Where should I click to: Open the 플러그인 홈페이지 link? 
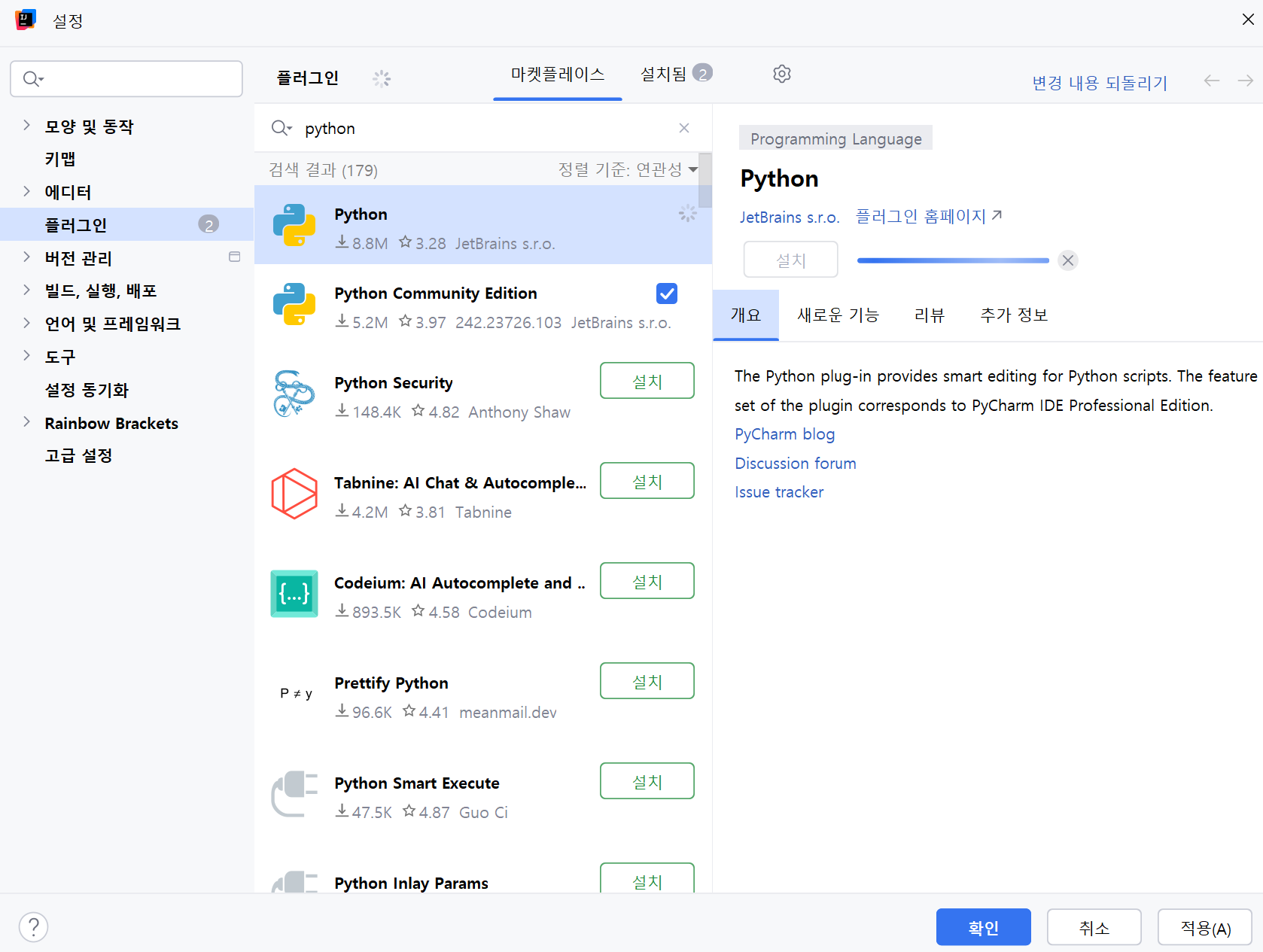pos(921,216)
